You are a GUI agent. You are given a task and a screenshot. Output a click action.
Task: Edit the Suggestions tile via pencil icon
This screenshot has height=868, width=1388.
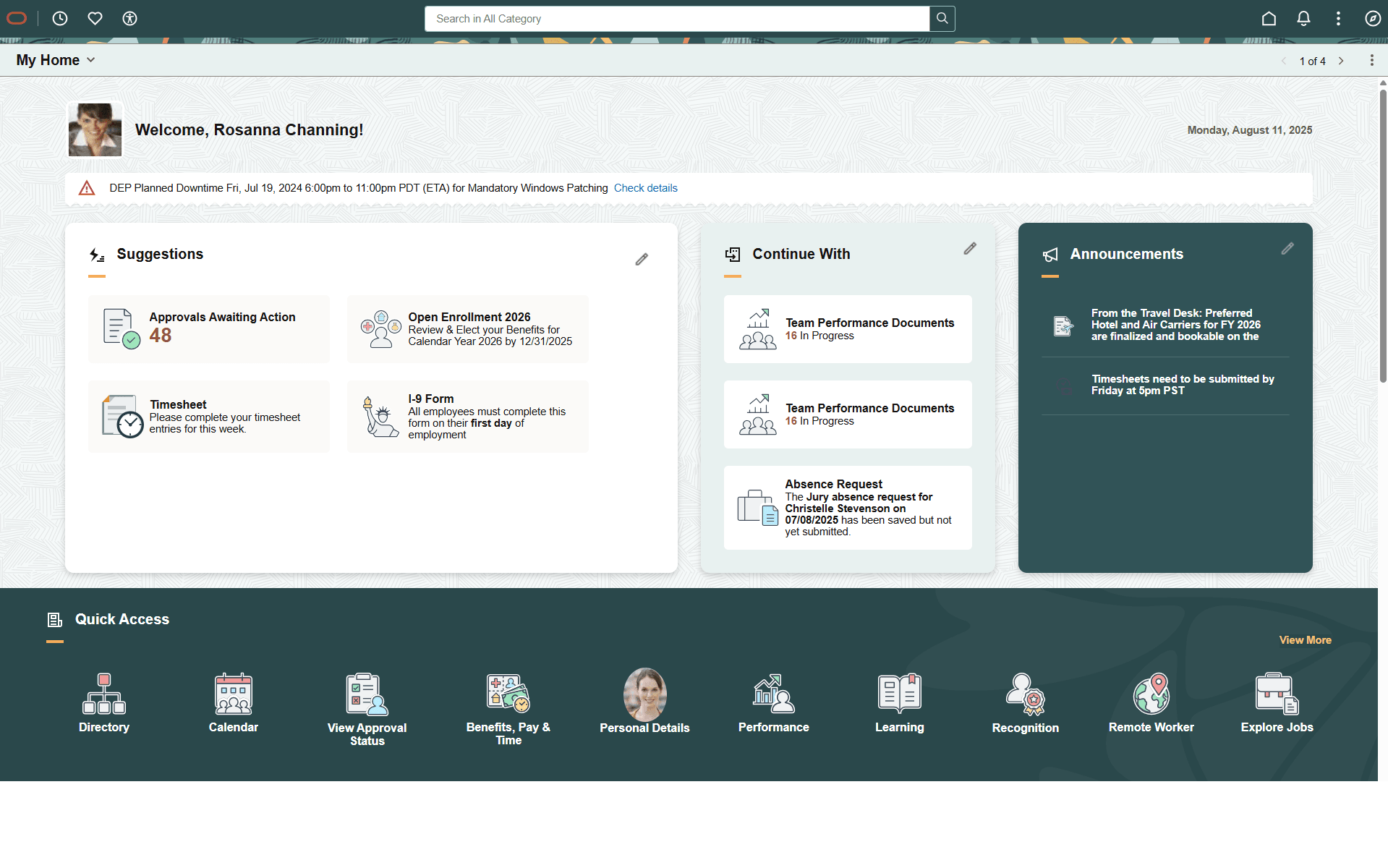(642, 259)
